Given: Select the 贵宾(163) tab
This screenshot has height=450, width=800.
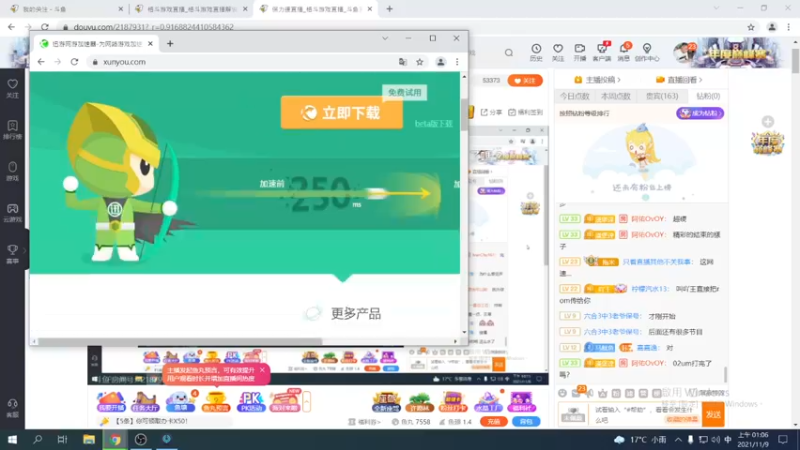Looking at the screenshot, I should click(662, 96).
